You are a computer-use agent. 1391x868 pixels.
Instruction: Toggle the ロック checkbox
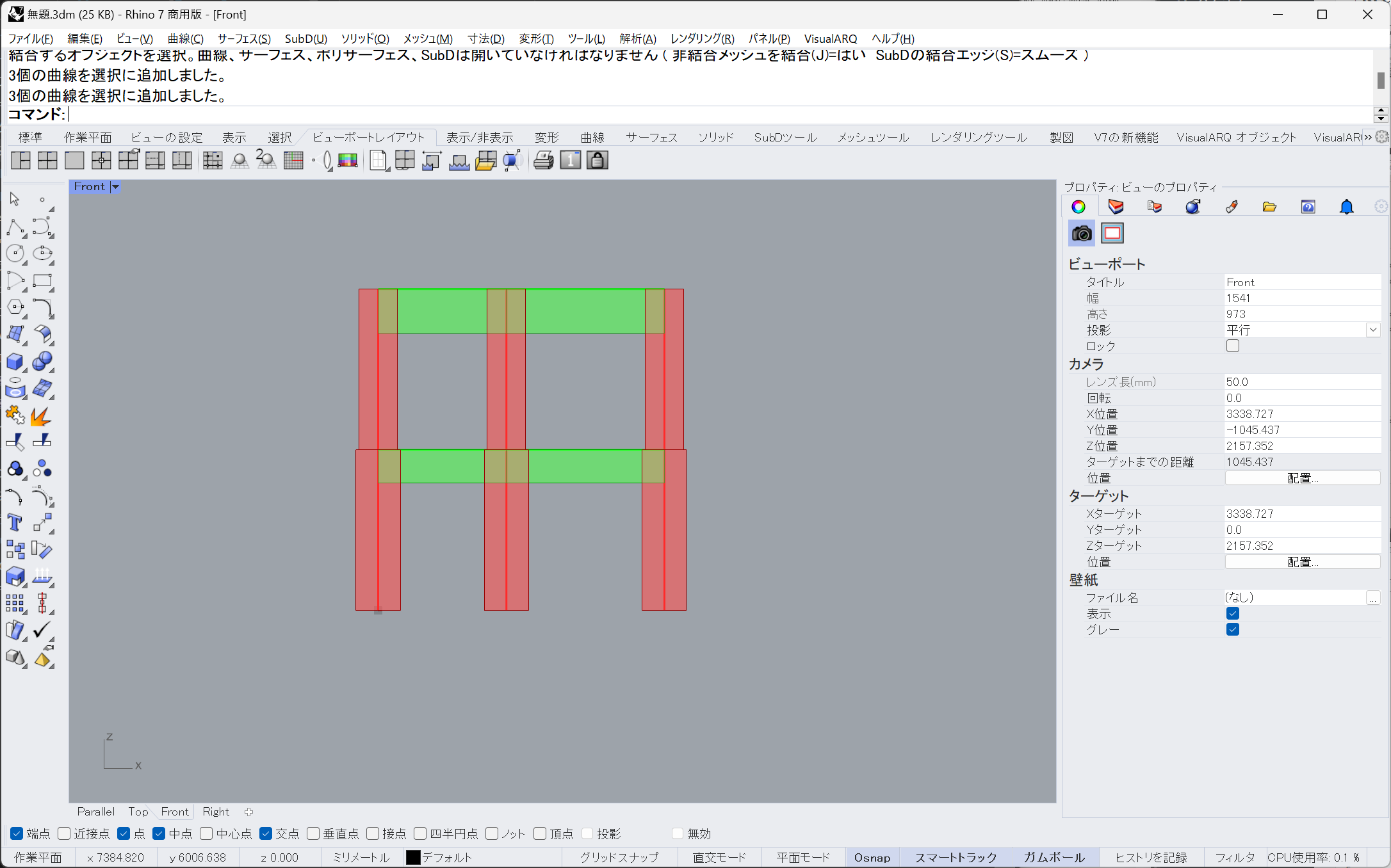coord(1233,346)
